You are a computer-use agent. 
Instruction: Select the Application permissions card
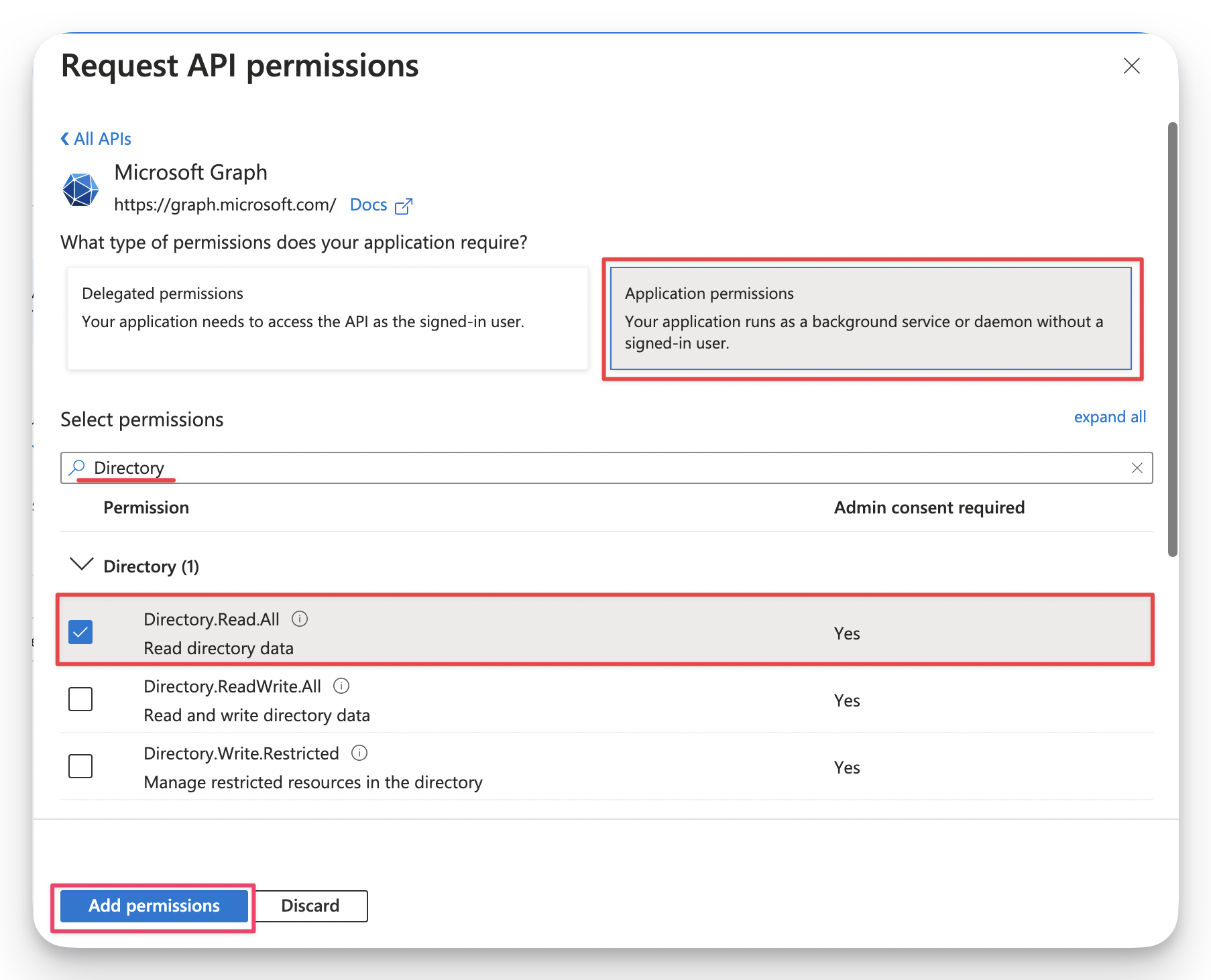[x=871, y=318]
